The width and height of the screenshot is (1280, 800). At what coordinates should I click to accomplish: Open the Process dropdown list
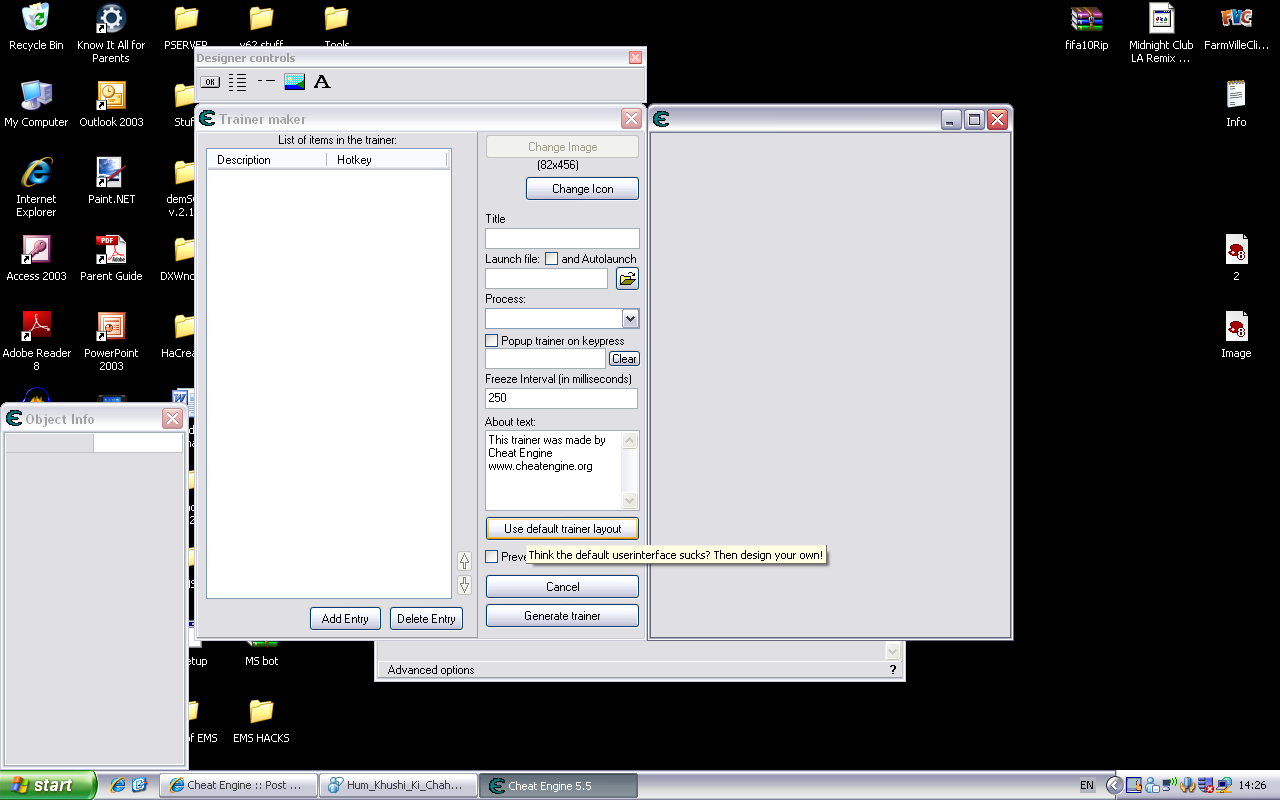[x=630, y=319]
